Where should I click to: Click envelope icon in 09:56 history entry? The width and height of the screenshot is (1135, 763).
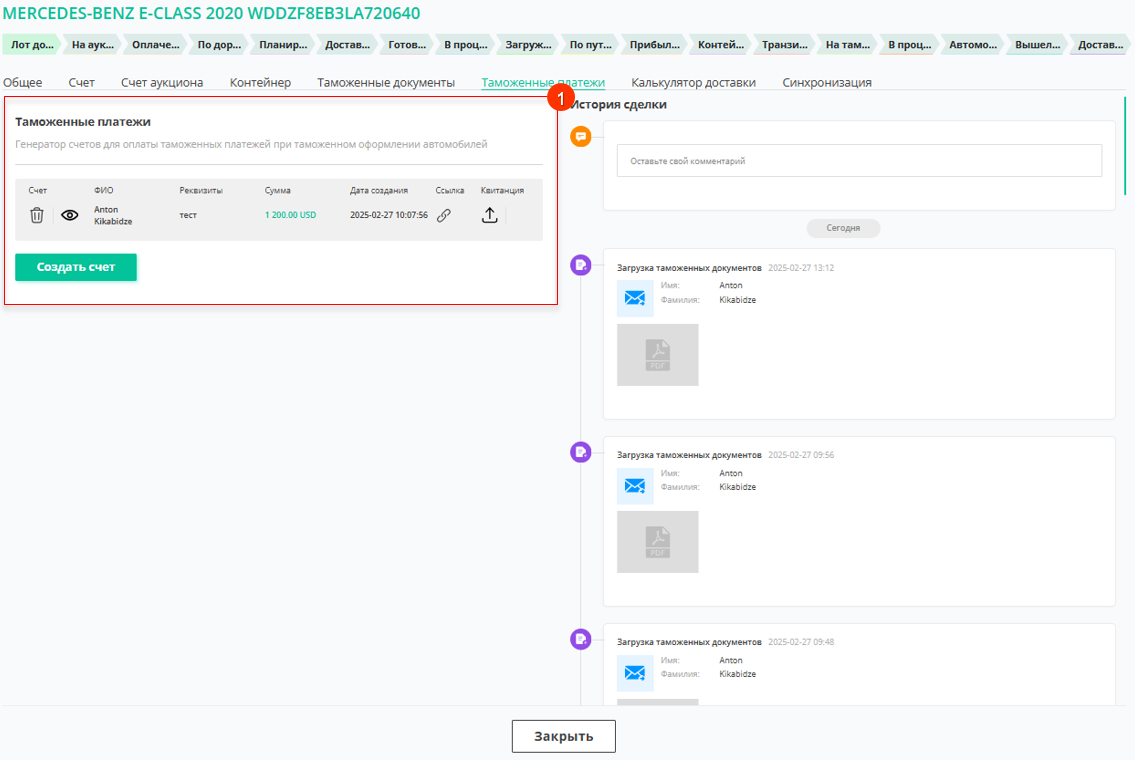pyautogui.click(x=635, y=486)
